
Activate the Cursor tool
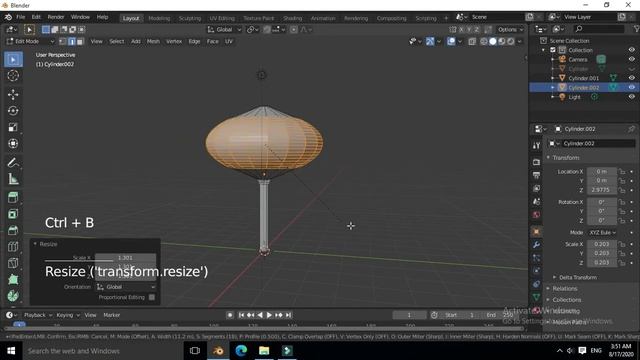[13, 76]
